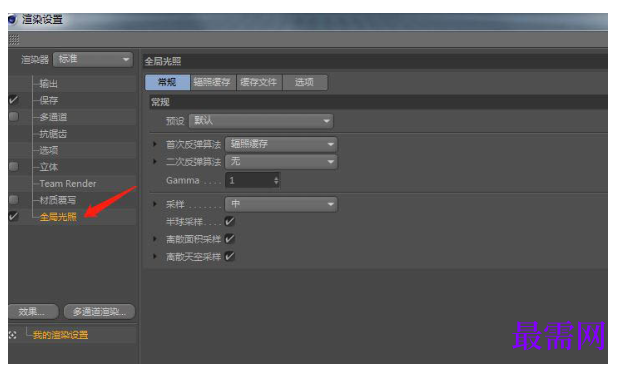Toggle the 保存 checkbox

pos(13,100)
